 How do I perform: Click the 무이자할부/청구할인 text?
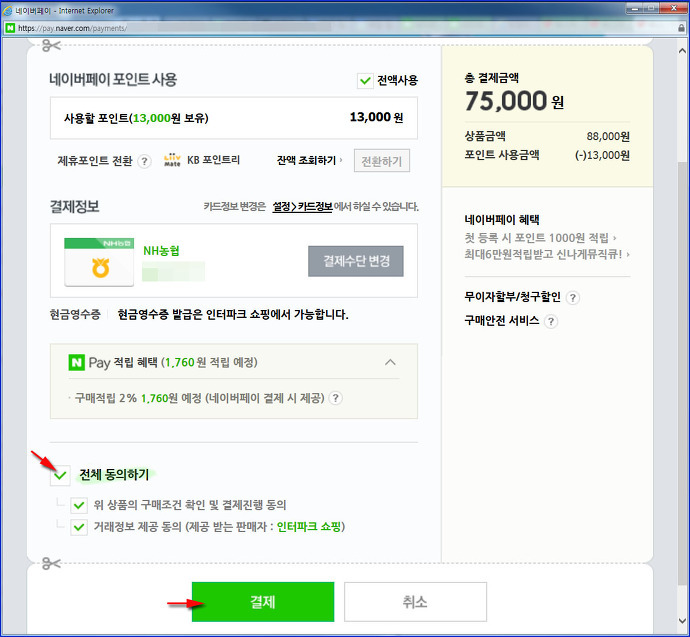coord(512,297)
